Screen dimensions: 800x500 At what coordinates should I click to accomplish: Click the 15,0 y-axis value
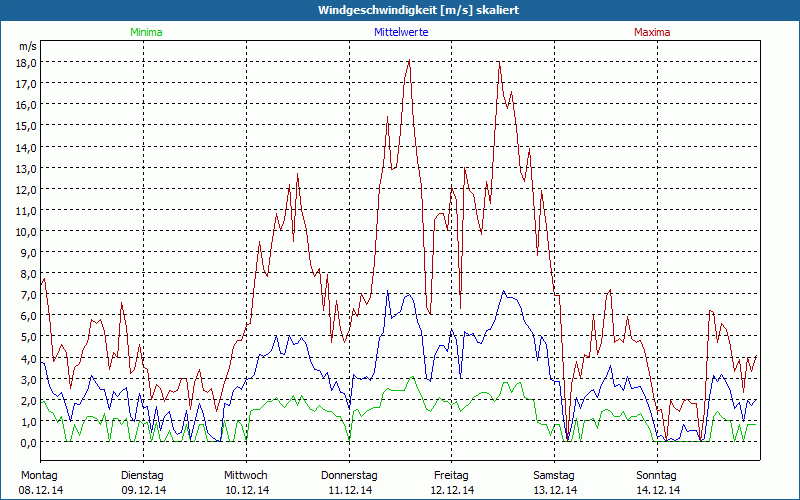tap(28, 126)
